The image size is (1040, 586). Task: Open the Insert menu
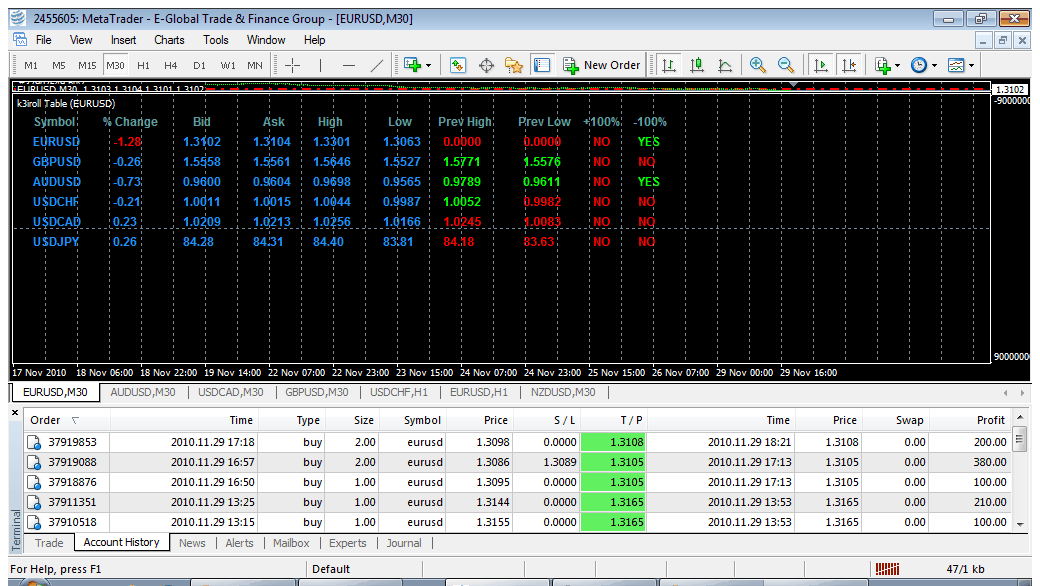click(x=123, y=40)
